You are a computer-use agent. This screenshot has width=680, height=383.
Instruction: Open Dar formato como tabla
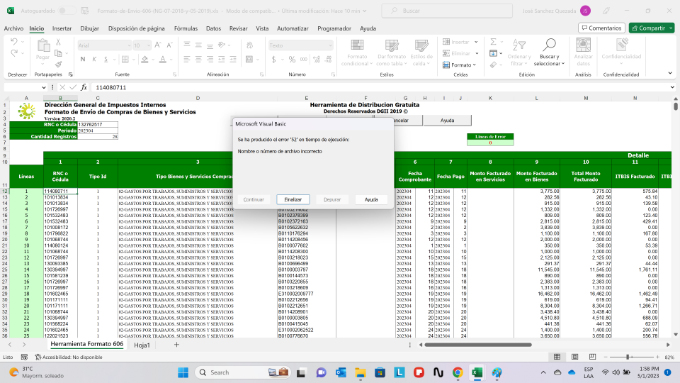(x=392, y=52)
